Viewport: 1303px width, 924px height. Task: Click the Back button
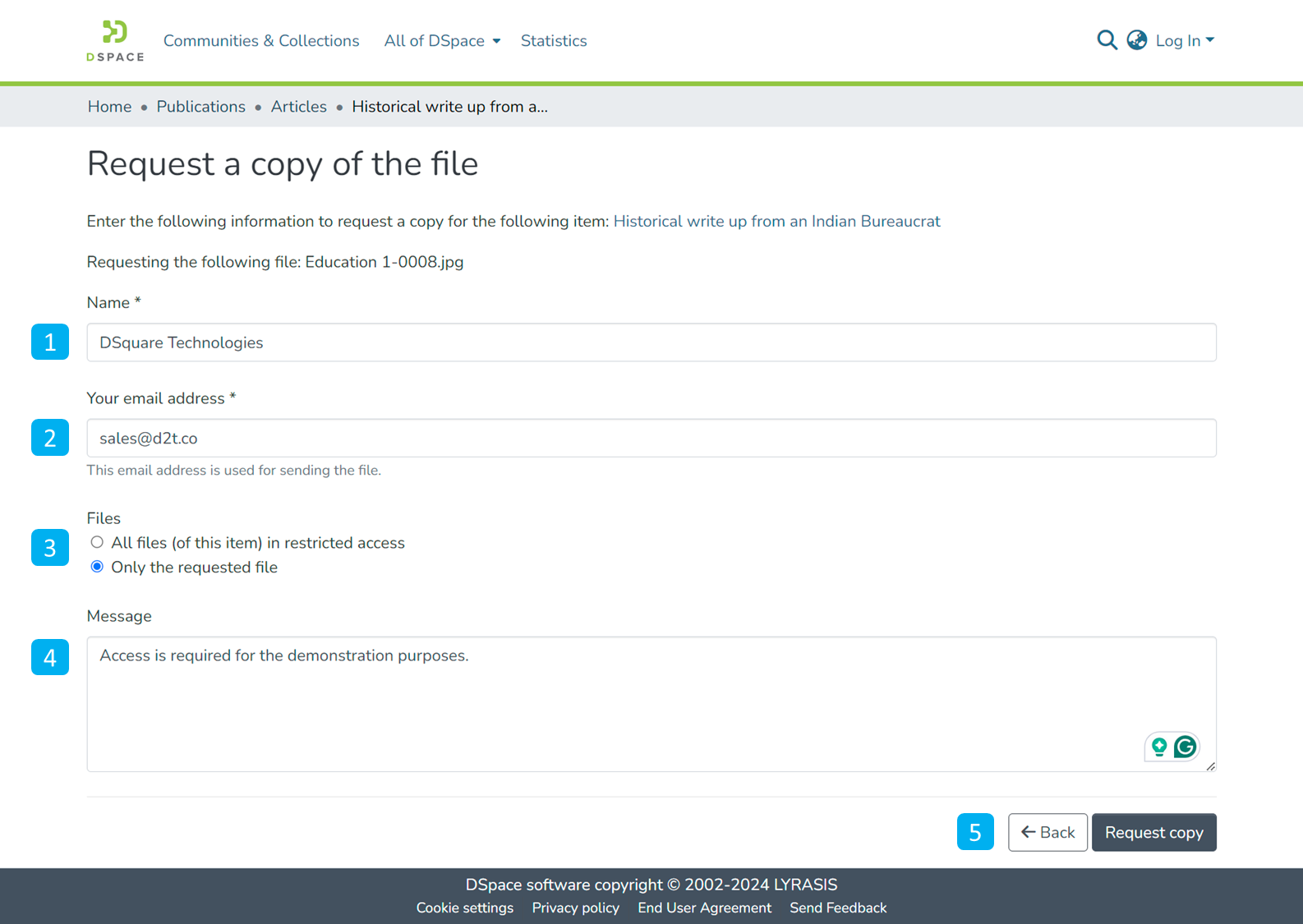coord(1047,832)
